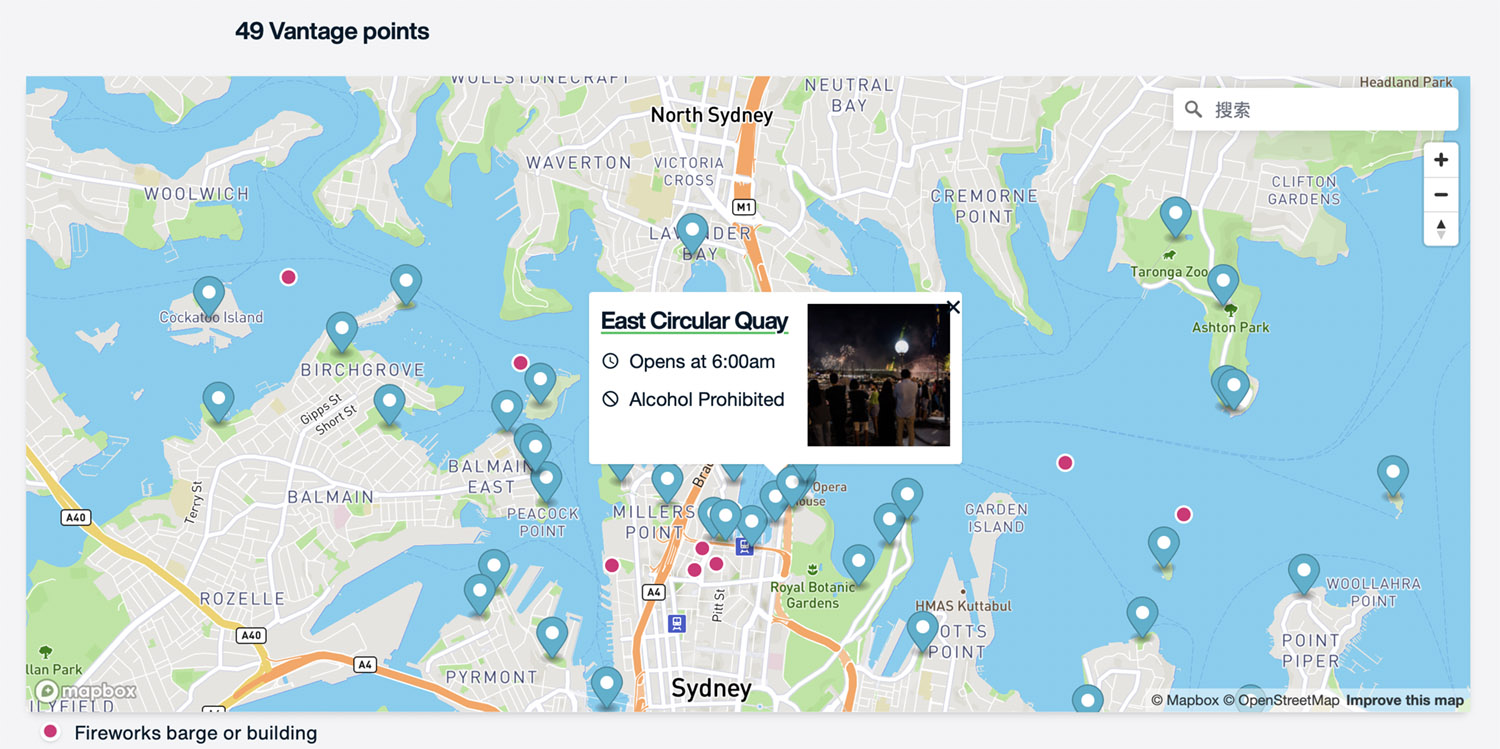Zoom in on the map

click(1440, 160)
